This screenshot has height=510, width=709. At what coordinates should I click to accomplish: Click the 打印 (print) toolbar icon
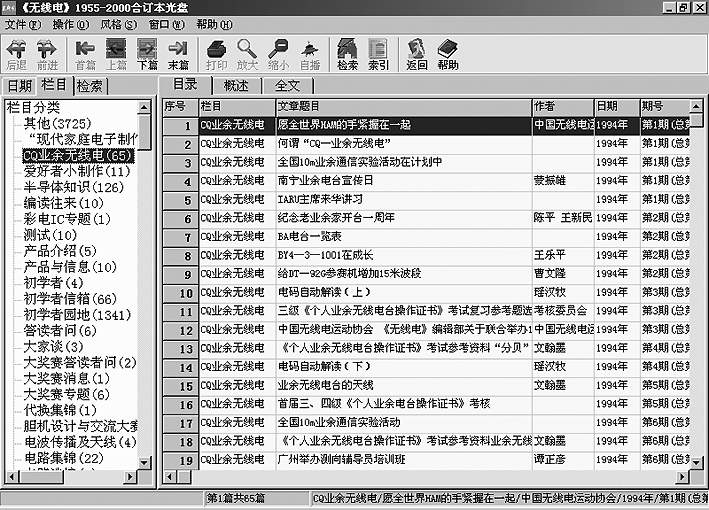(217, 54)
